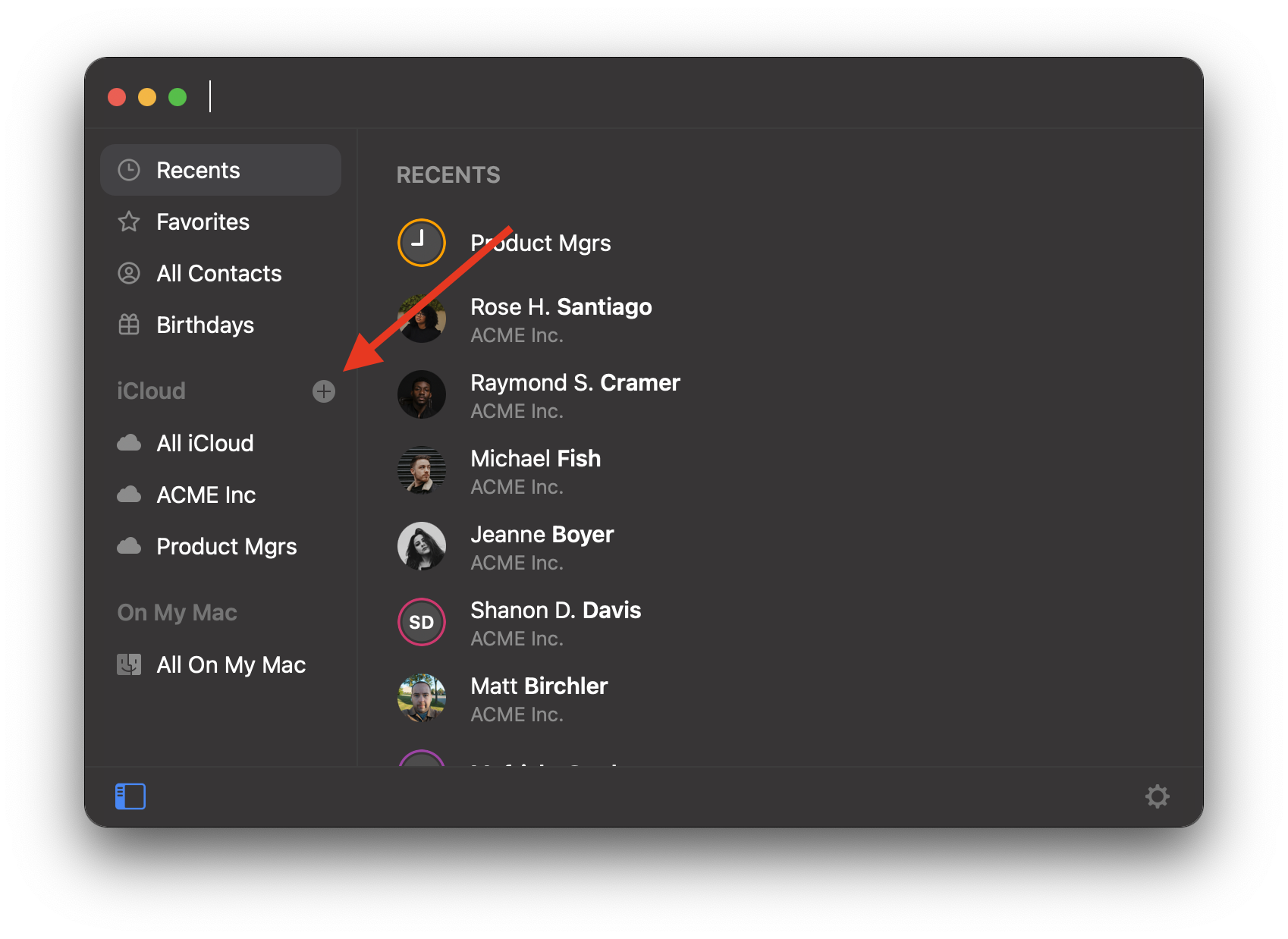Click Jeanne Boyer's profile photo
This screenshot has width=1288, height=939.
pyautogui.click(x=422, y=546)
